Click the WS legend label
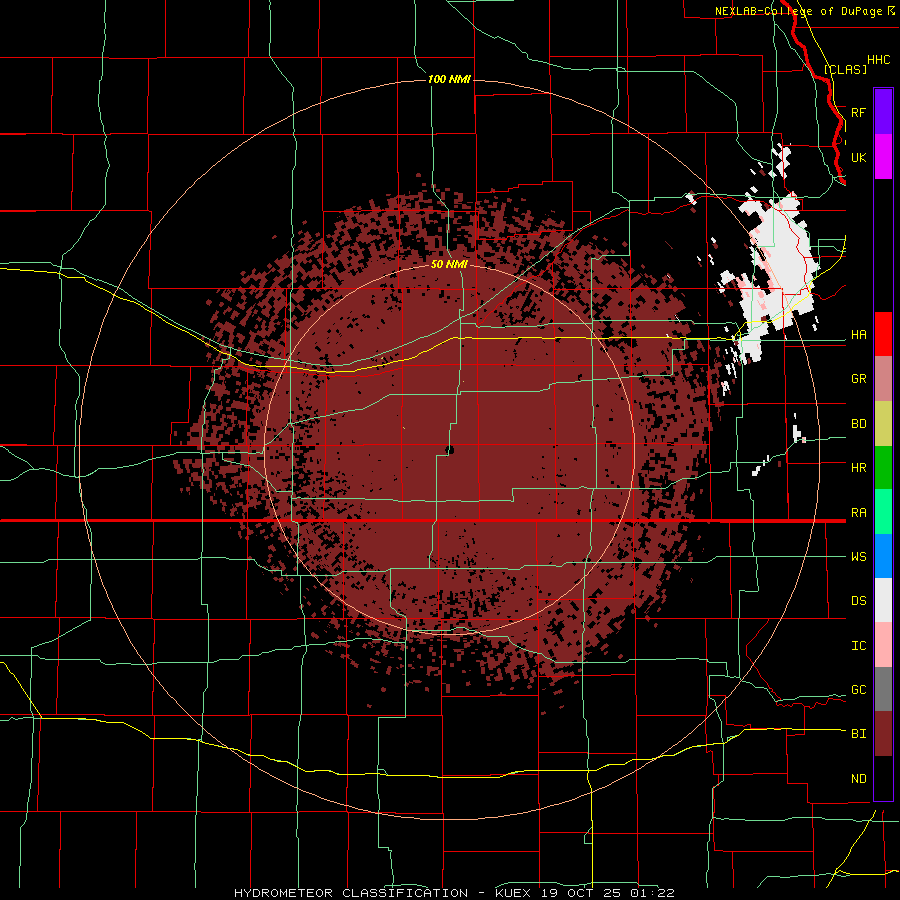The width and height of the screenshot is (900, 900). [858, 557]
